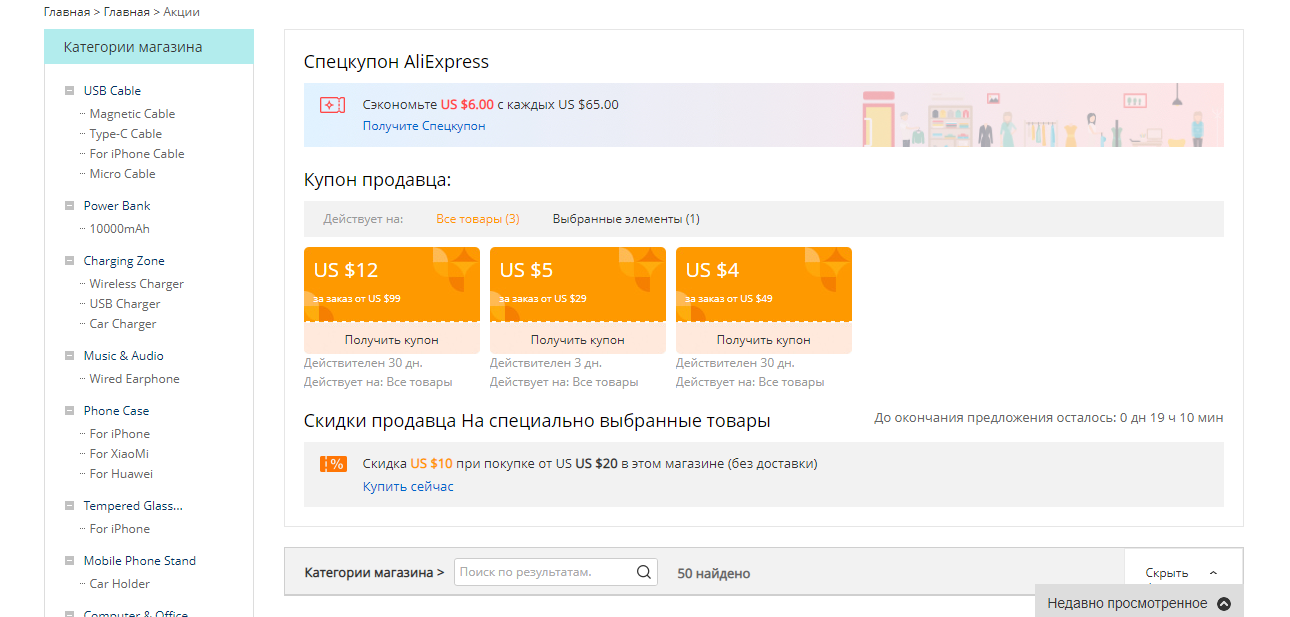Open the Wired Earphone category
Image resolution: width=1290 pixels, height=617 pixels.
pyautogui.click(x=135, y=379)
